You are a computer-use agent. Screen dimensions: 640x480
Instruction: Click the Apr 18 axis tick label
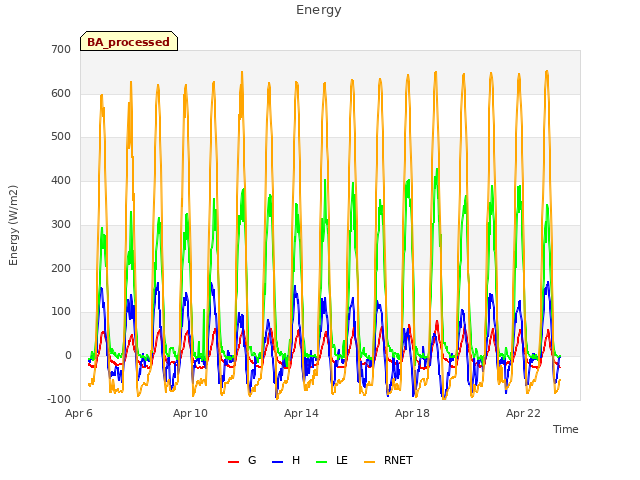[412, 413]
